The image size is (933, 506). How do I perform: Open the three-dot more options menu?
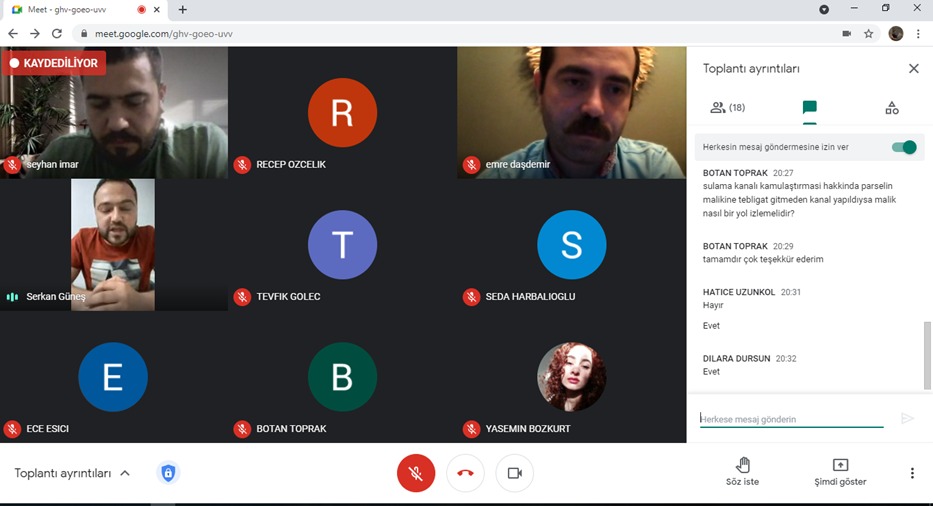point(912,473)
